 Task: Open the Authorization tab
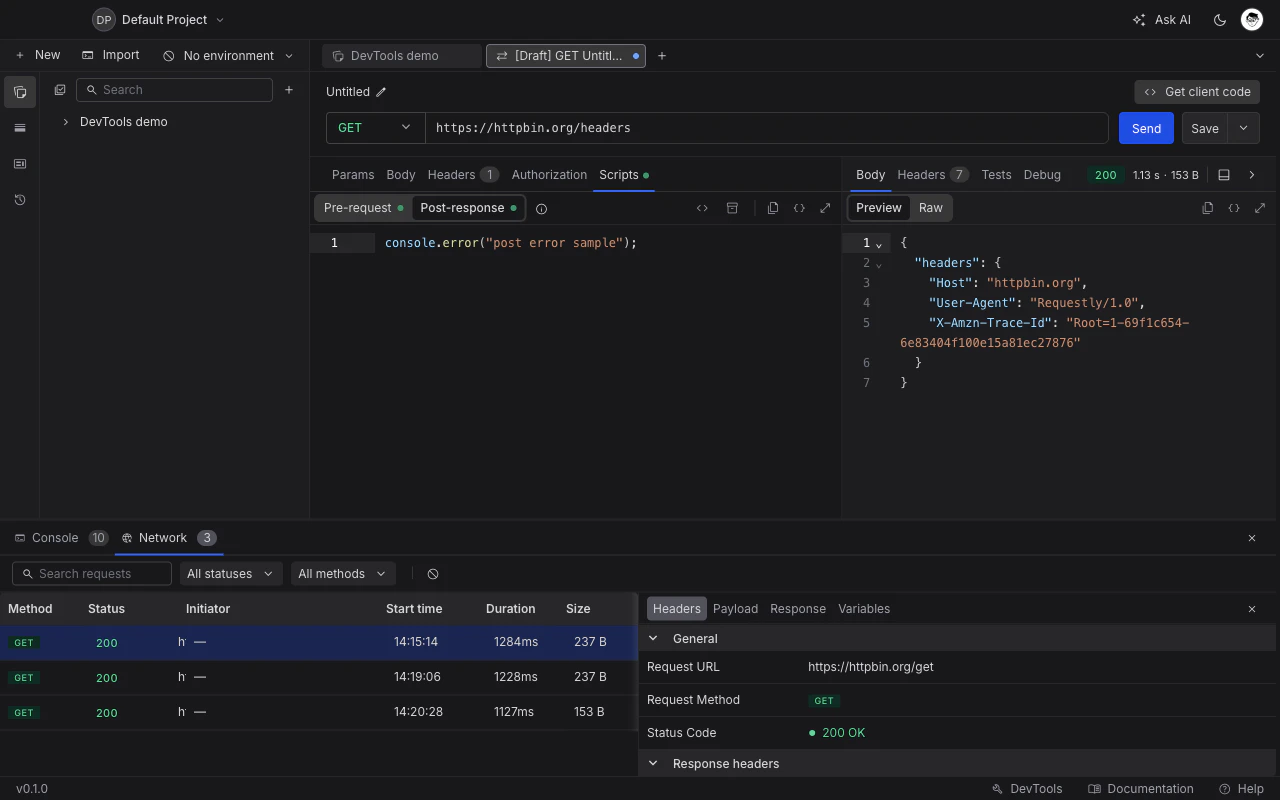coord(549,174)
